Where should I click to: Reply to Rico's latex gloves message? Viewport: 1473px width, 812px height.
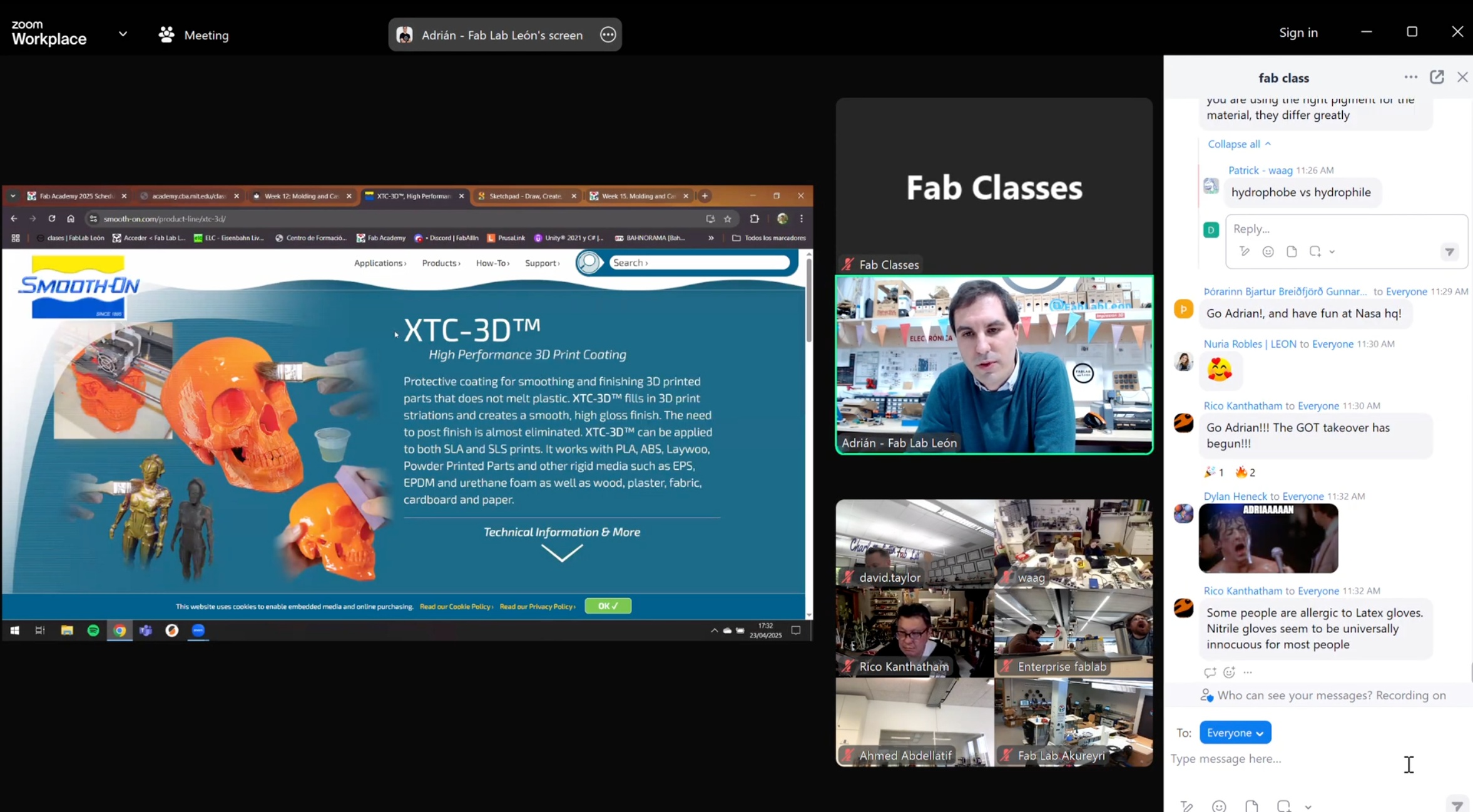pos(1210,672)
